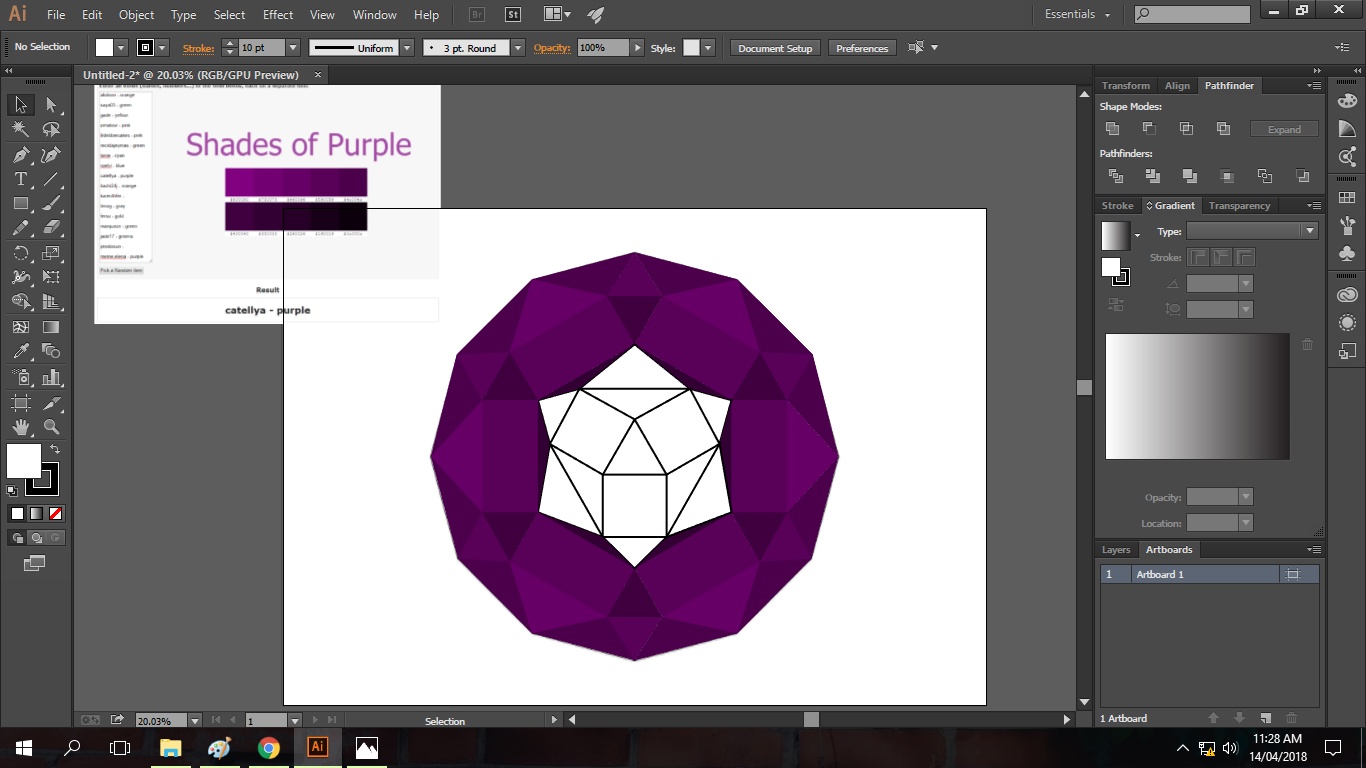Open the Pathfinder panel flyout menu
This screenshot has width=1366, height=768.
[1313, 86]
